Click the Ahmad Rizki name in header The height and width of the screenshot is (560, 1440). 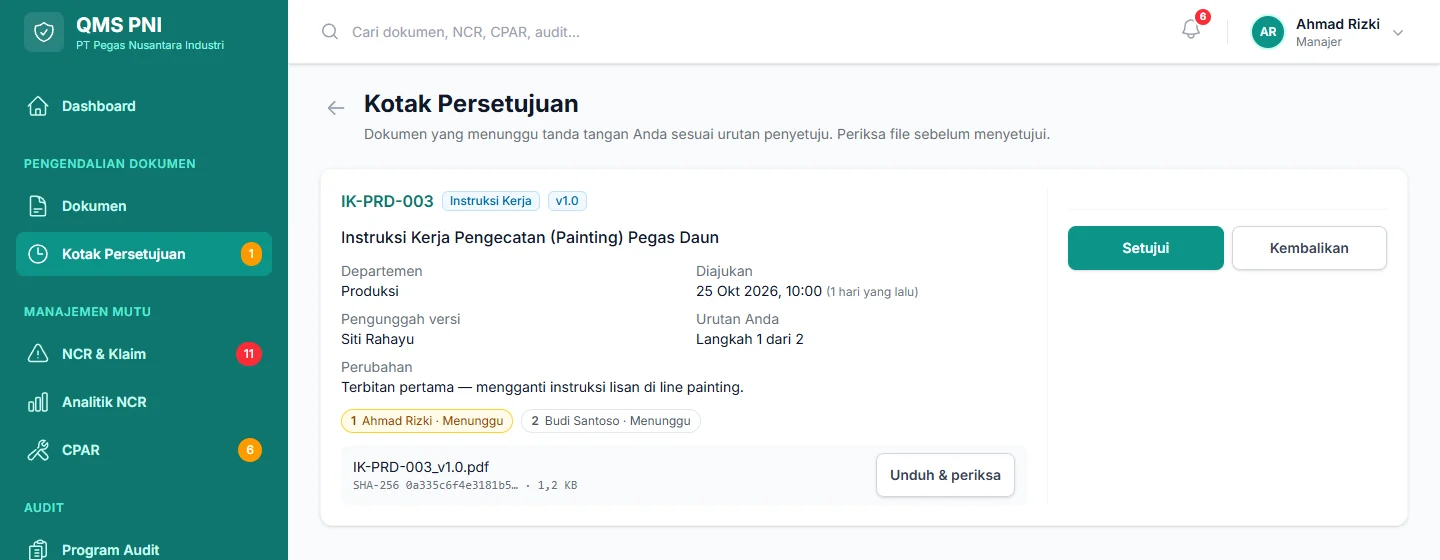point(1338,24)
